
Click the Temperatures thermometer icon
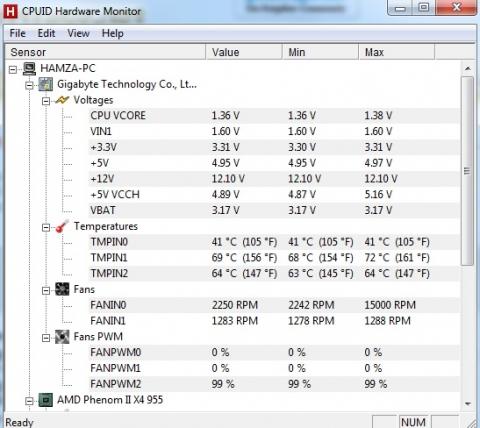click(62, 226)
